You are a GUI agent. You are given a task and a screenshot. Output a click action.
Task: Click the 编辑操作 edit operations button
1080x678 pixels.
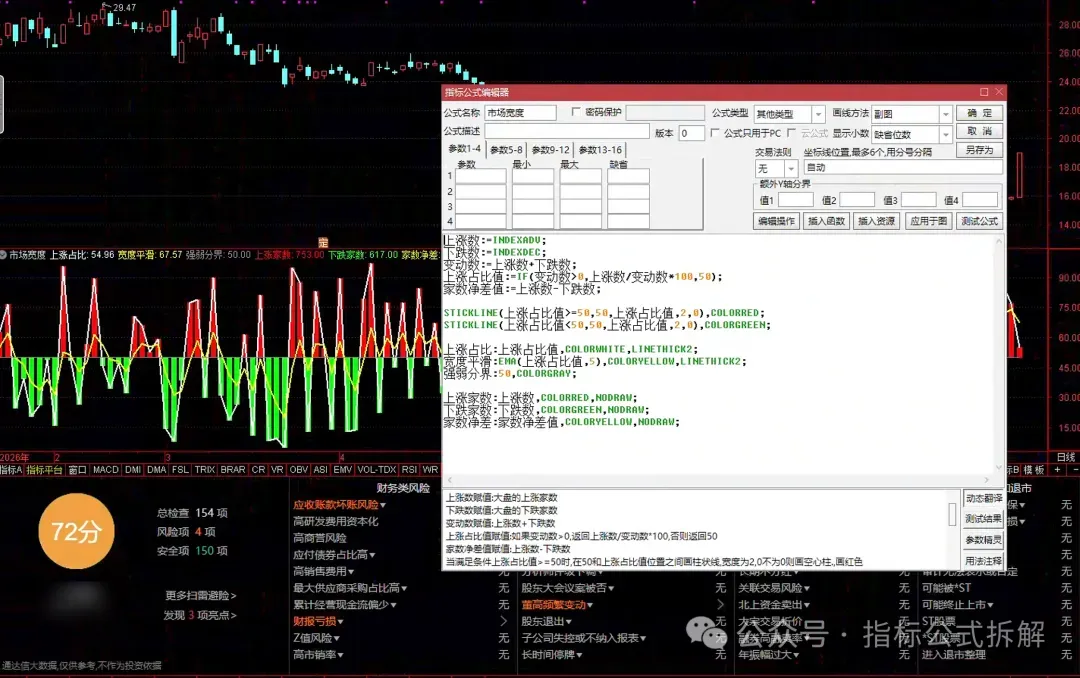click(776, 221)
